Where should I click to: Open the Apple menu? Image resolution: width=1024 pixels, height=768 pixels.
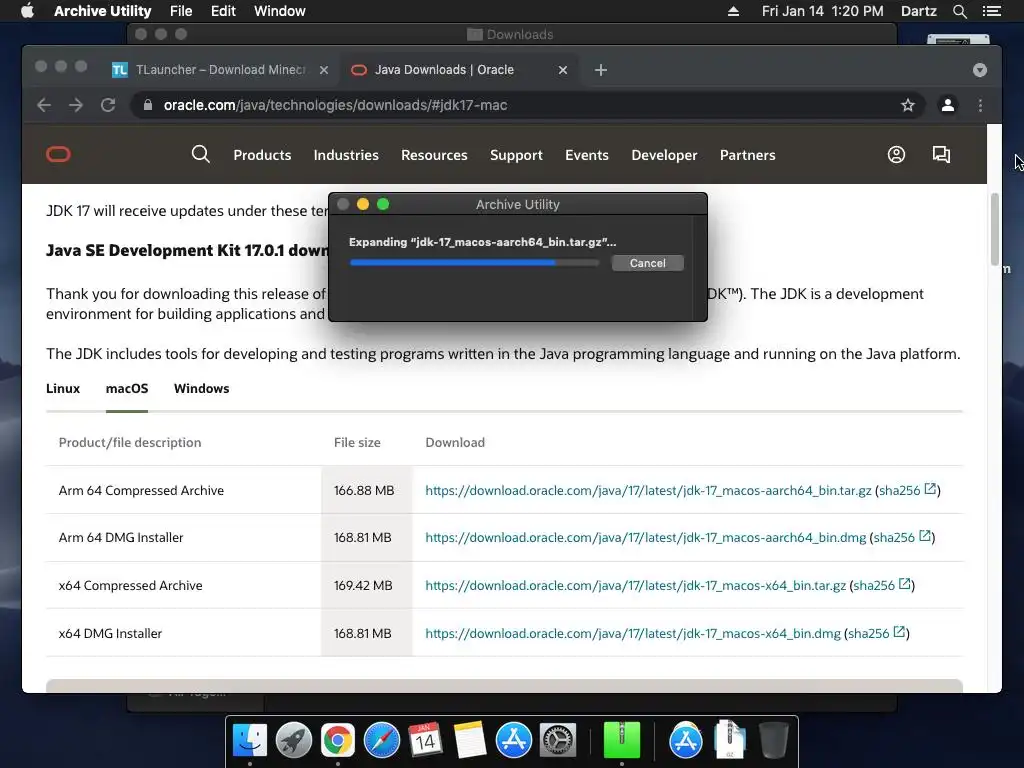tap(27, 11)
